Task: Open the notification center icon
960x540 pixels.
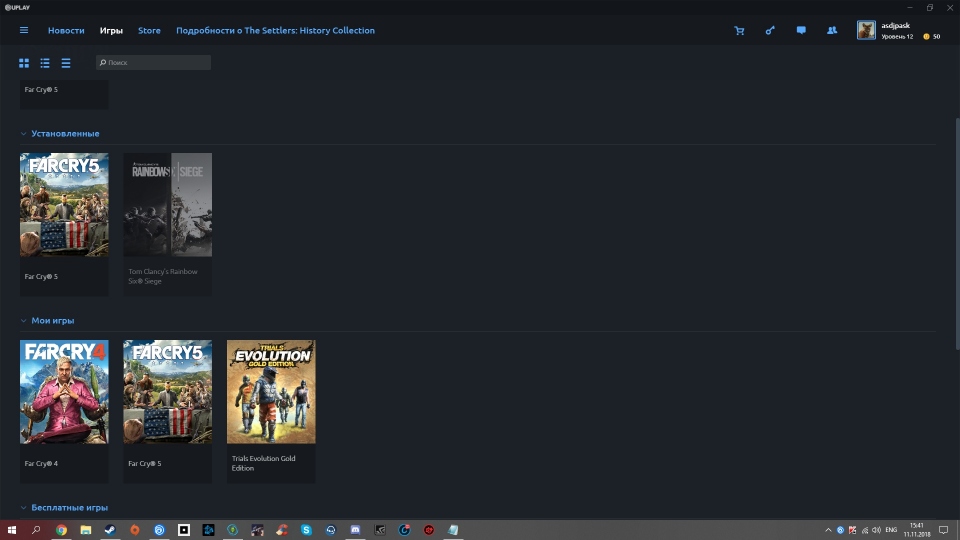Action: [943, 530]
